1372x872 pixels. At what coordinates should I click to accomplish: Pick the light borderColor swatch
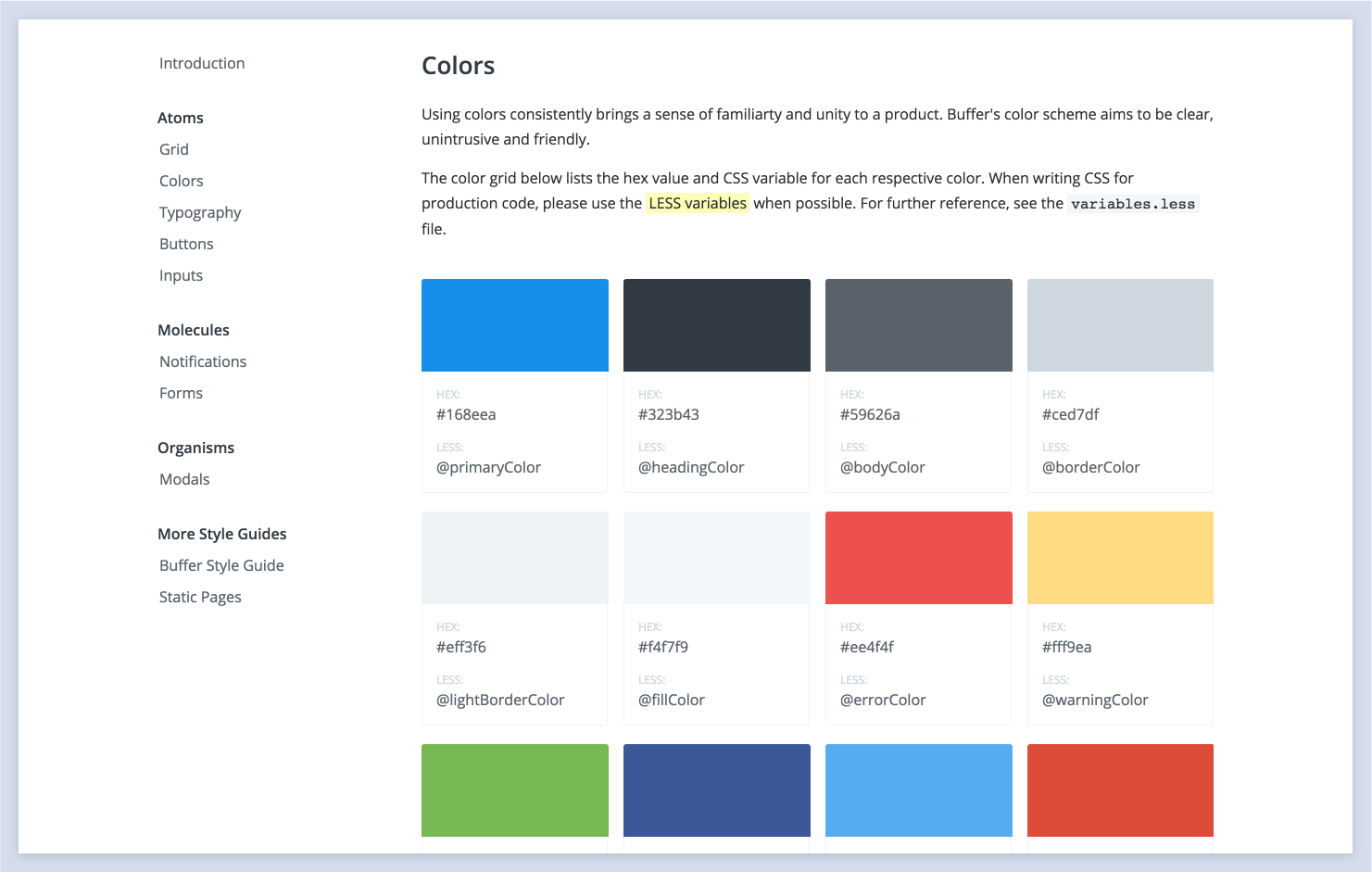coord(1120,325)
